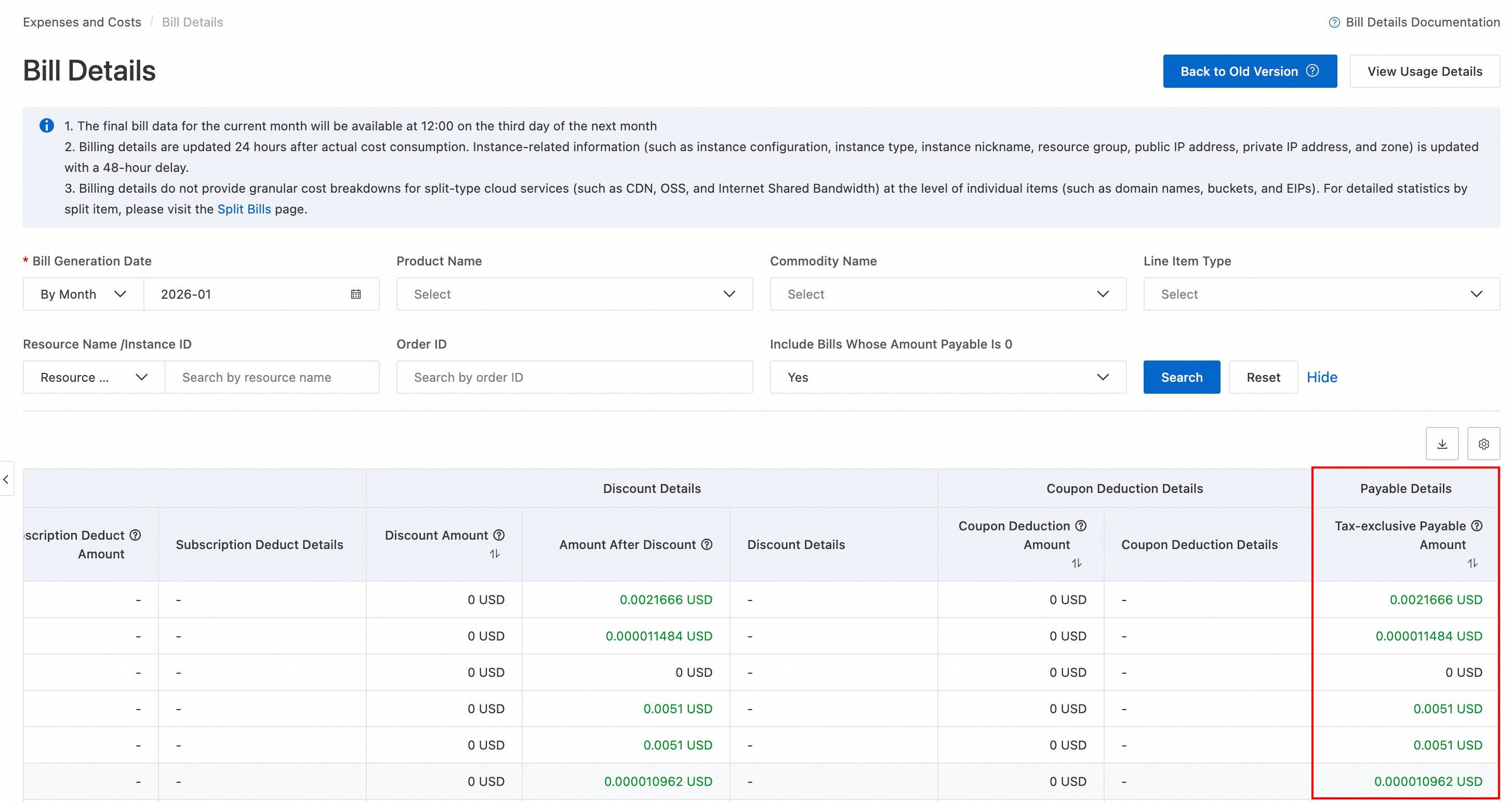Viewport: 1512px width, 802px height.
Task: Open column settings gear icon
Action: (1483, 444)
